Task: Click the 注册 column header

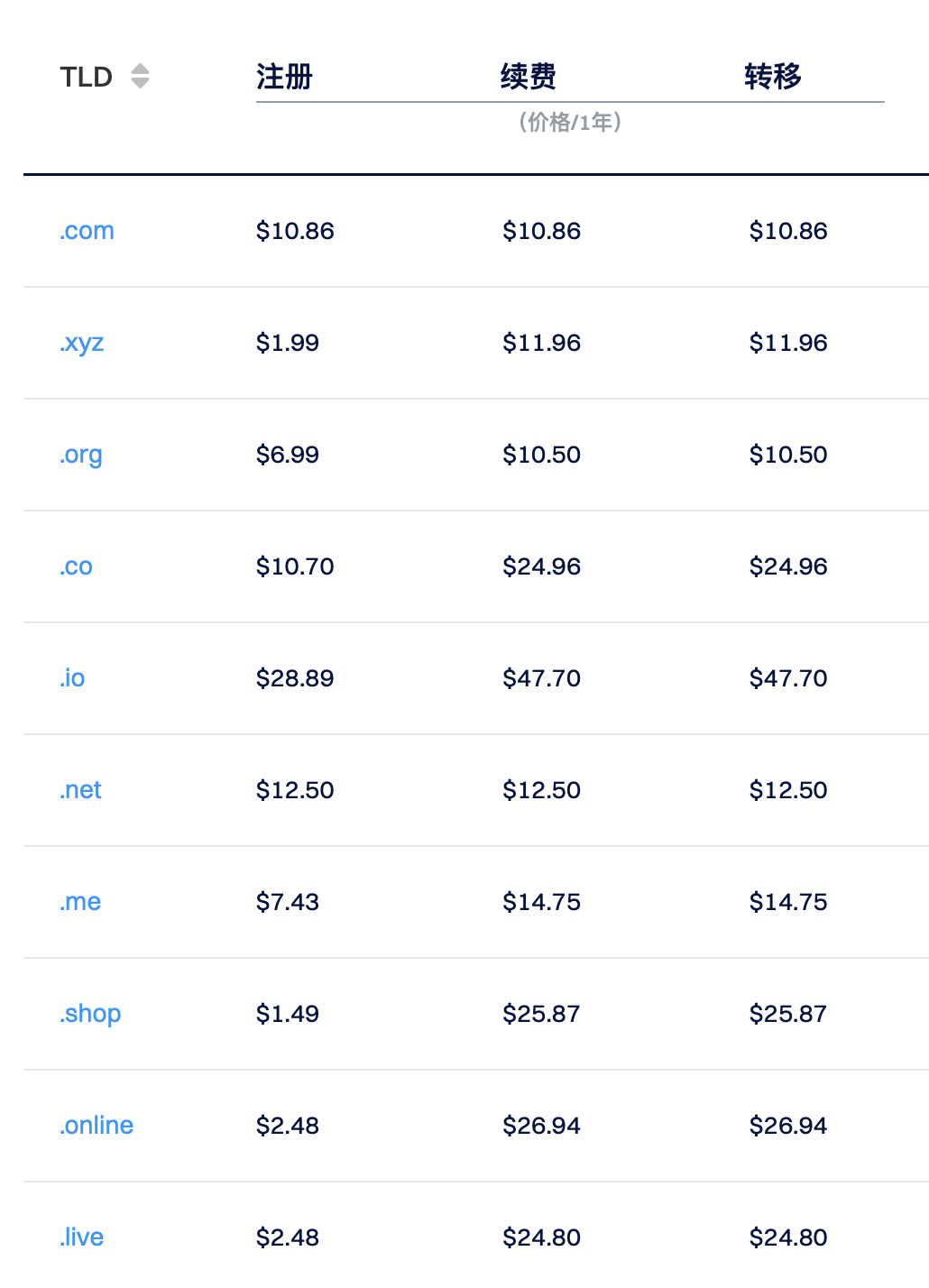Action: 284,77
